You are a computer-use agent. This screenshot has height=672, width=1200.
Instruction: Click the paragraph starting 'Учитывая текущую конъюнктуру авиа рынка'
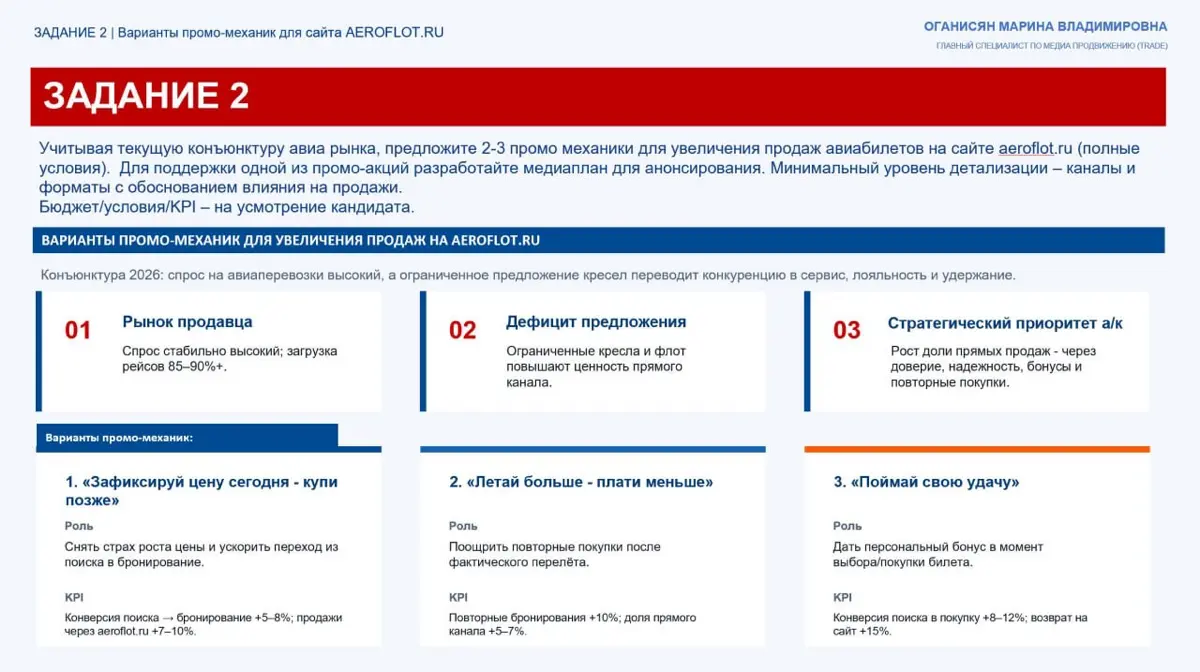[588, 167]
